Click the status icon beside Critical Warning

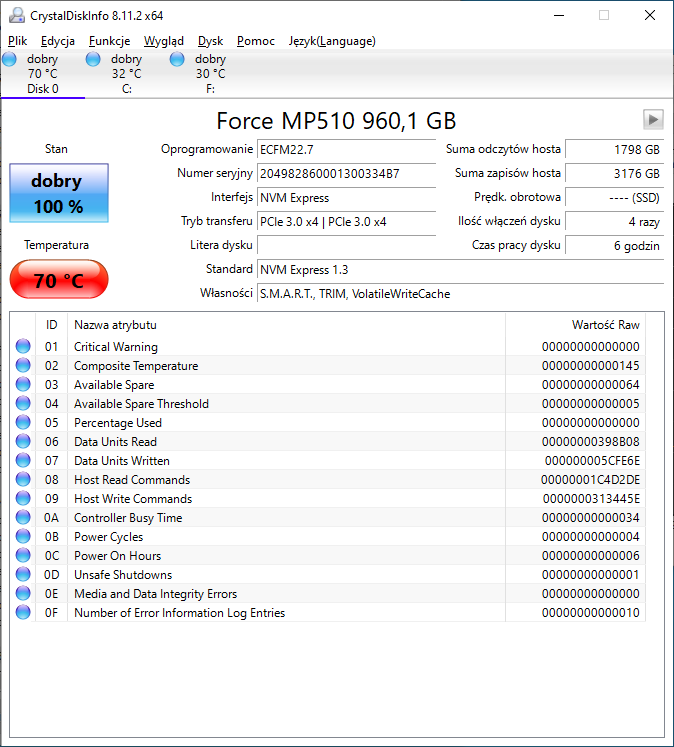(23, 347)
